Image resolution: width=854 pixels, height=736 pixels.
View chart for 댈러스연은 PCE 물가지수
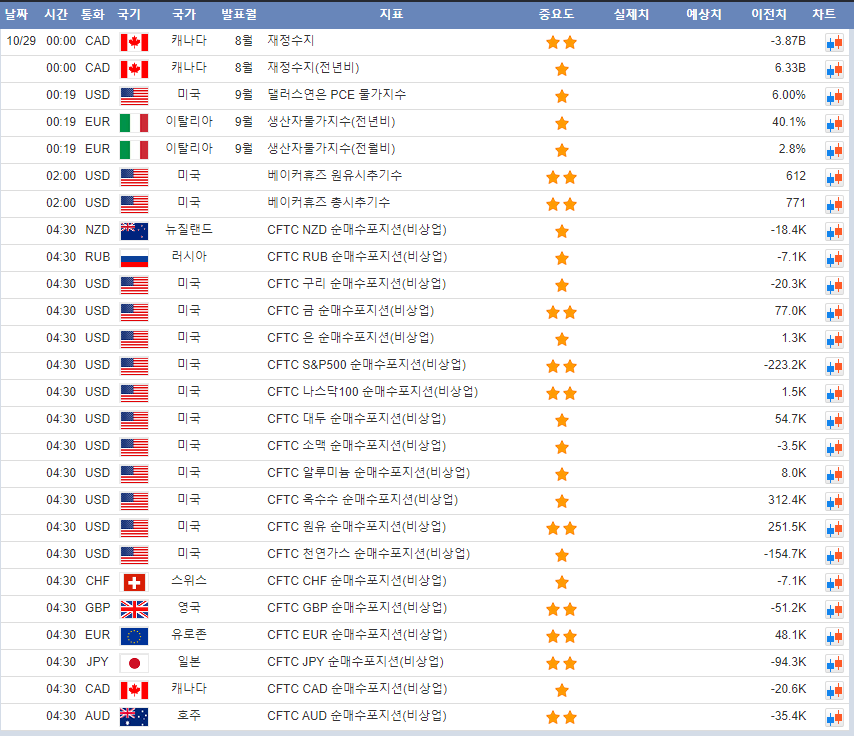point(833,96)
